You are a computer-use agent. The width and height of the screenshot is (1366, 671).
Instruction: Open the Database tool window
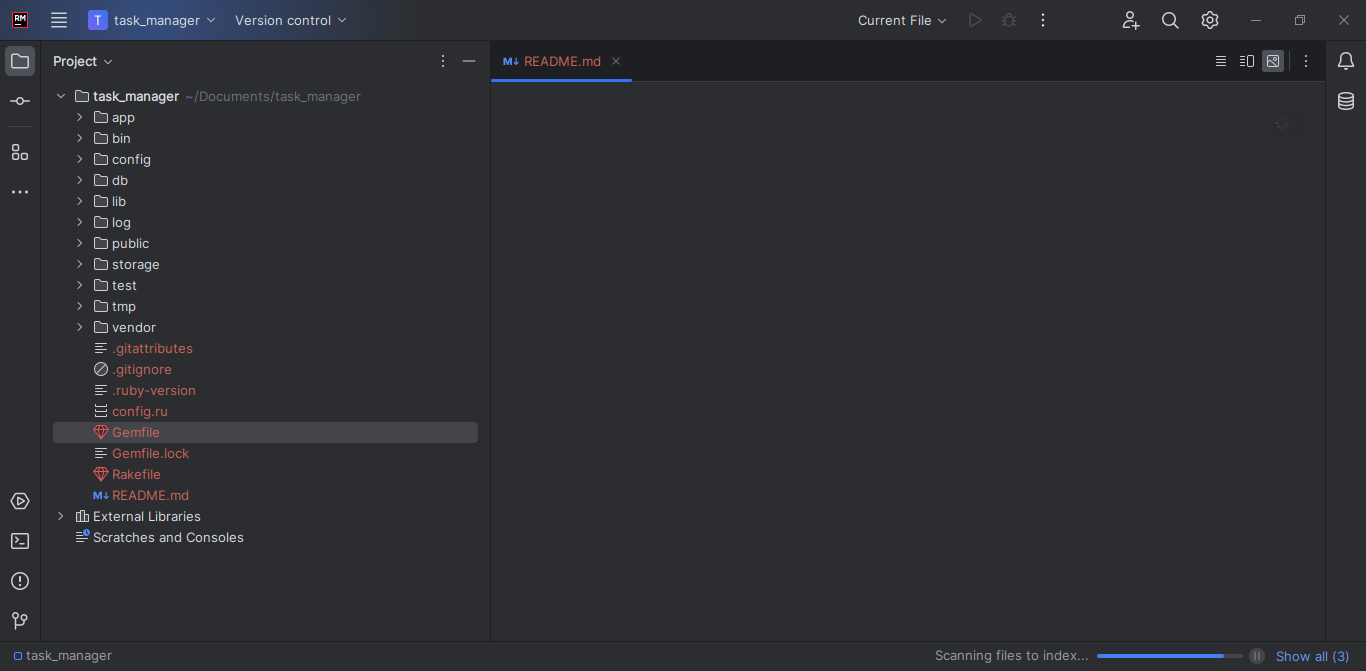(x=1346, y=101)
